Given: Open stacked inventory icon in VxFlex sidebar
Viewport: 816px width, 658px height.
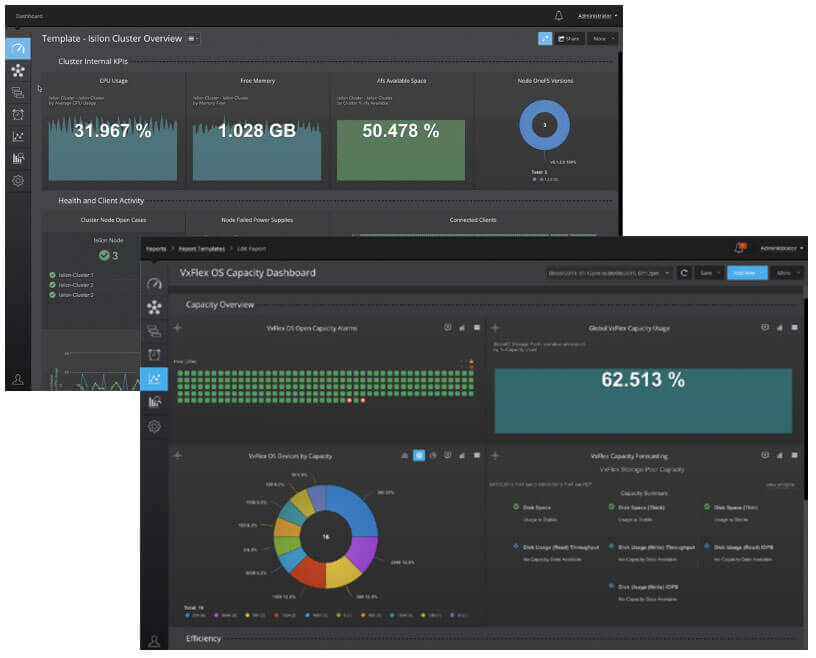Looking at the screenshot, I should tap(154, 331).
